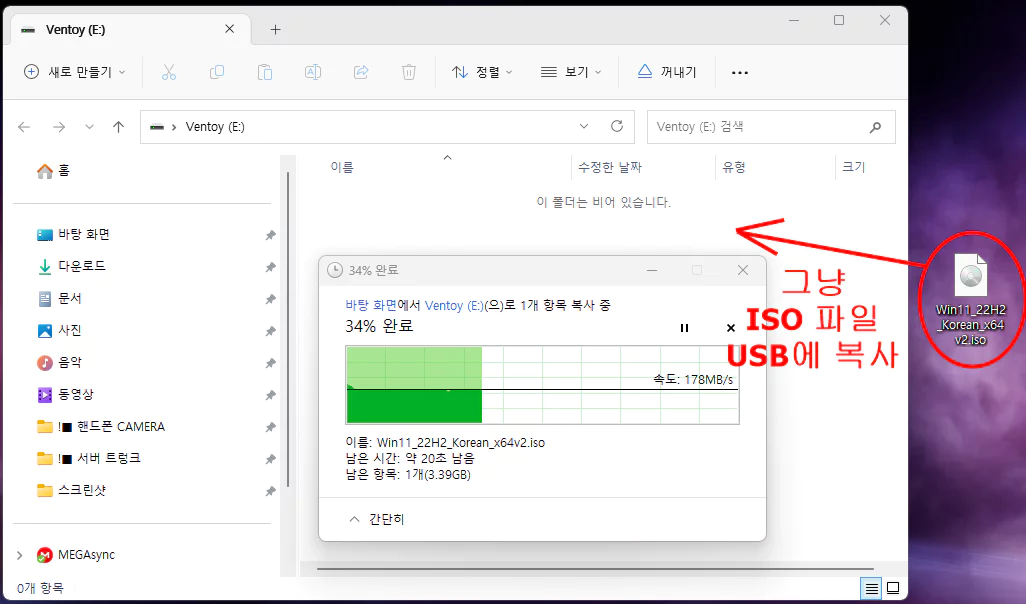Click the sidebar vertical scrollbar

click(x=288, y=330)
